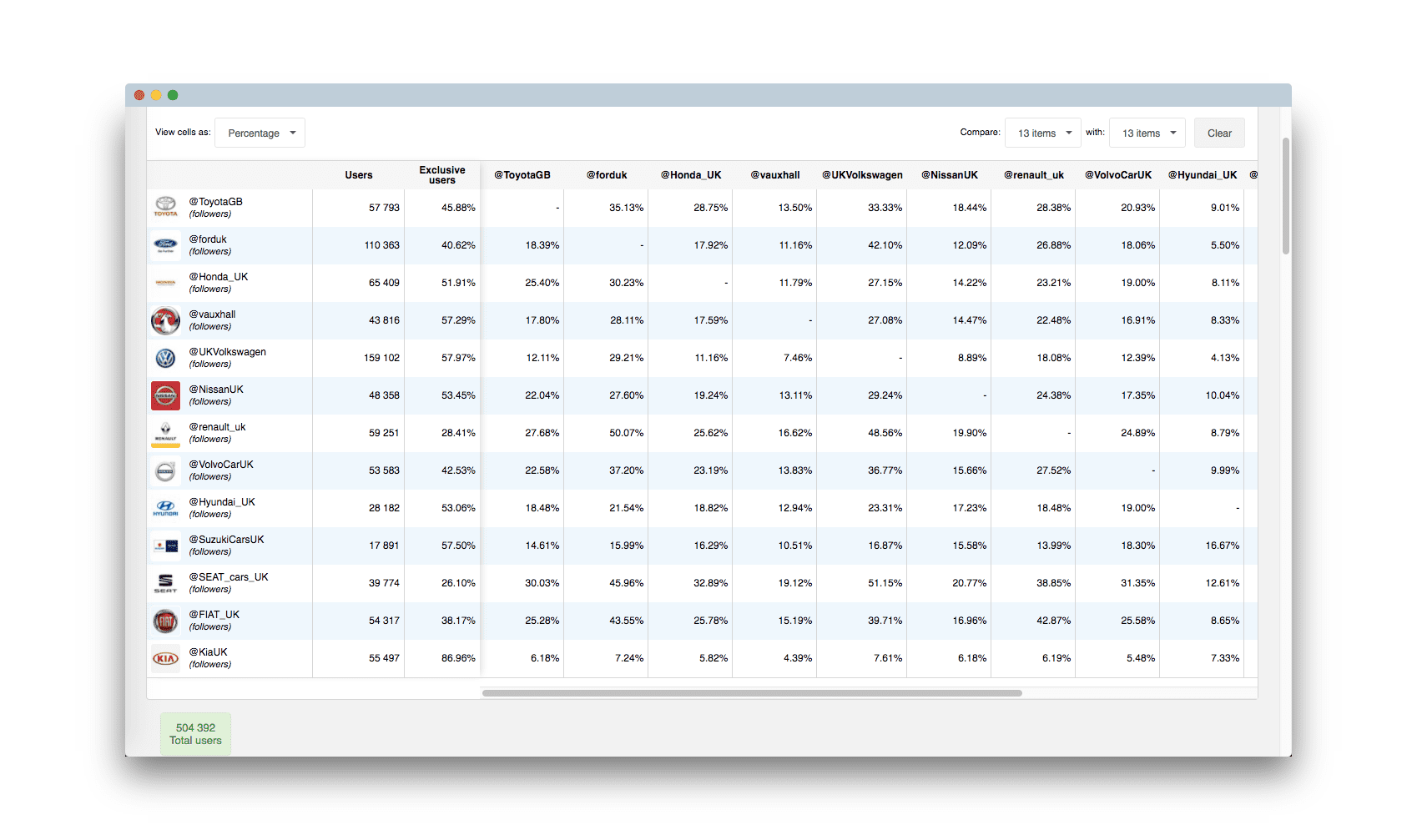Click the Clear button
Image resolution: width=1417 pixels, height=840 pixels.
pos(1219,133)
